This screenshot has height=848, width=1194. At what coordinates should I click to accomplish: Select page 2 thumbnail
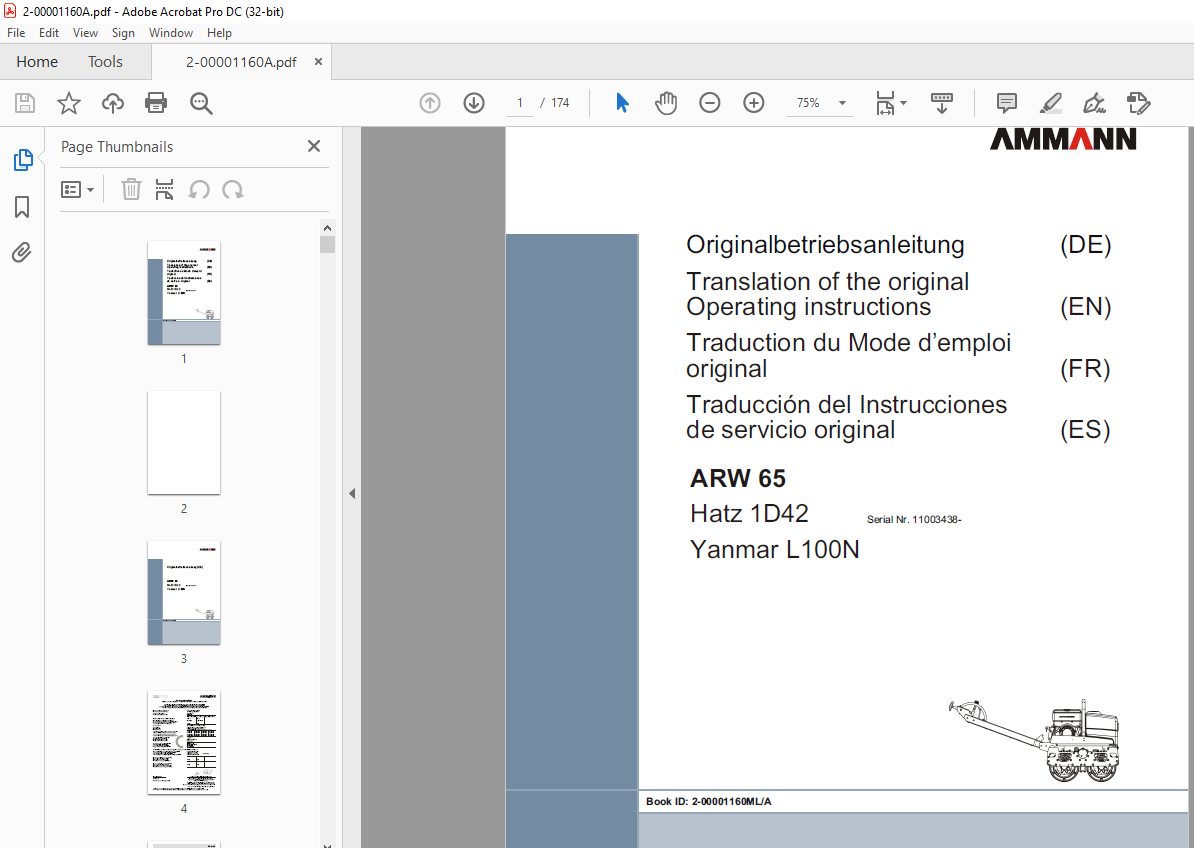(x=184, y=443)
